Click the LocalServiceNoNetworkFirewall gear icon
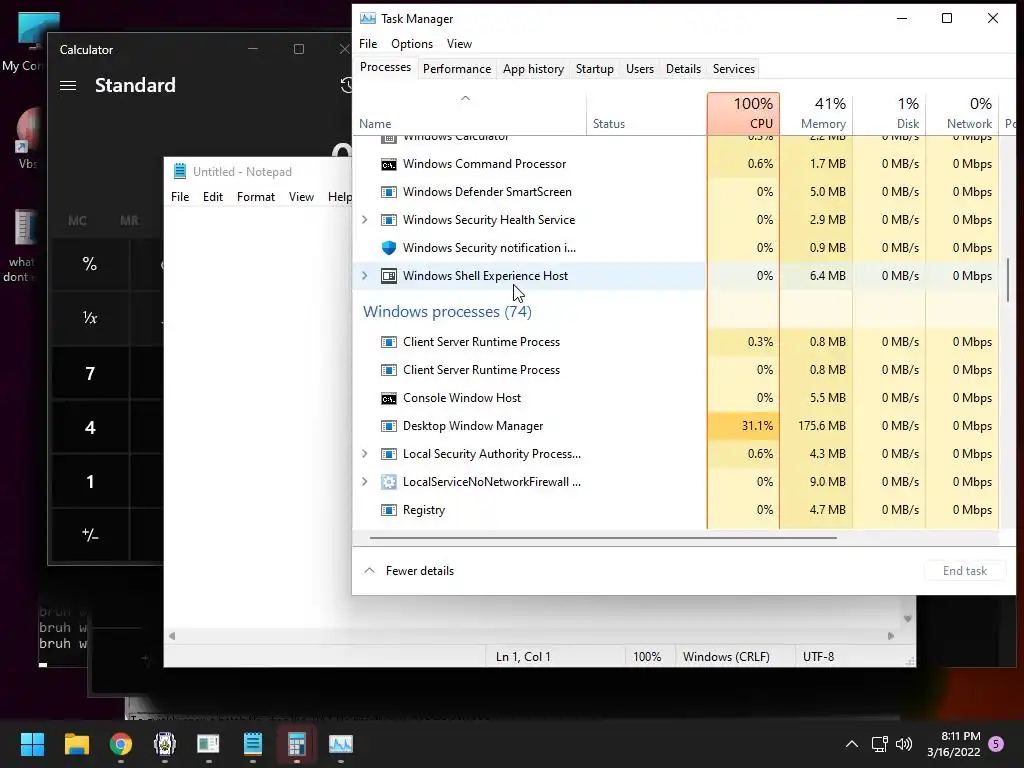Viewport: 1024px width, 768px height. click(x=389, y=482)
